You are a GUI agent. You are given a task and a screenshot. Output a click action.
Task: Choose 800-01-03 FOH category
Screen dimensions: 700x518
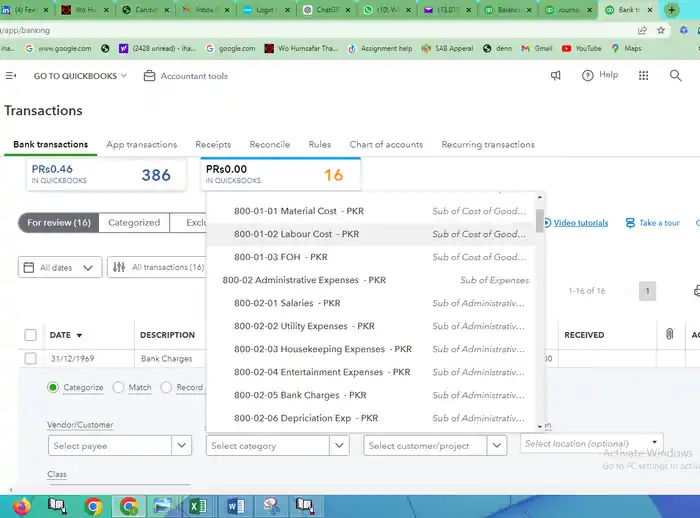371,257
